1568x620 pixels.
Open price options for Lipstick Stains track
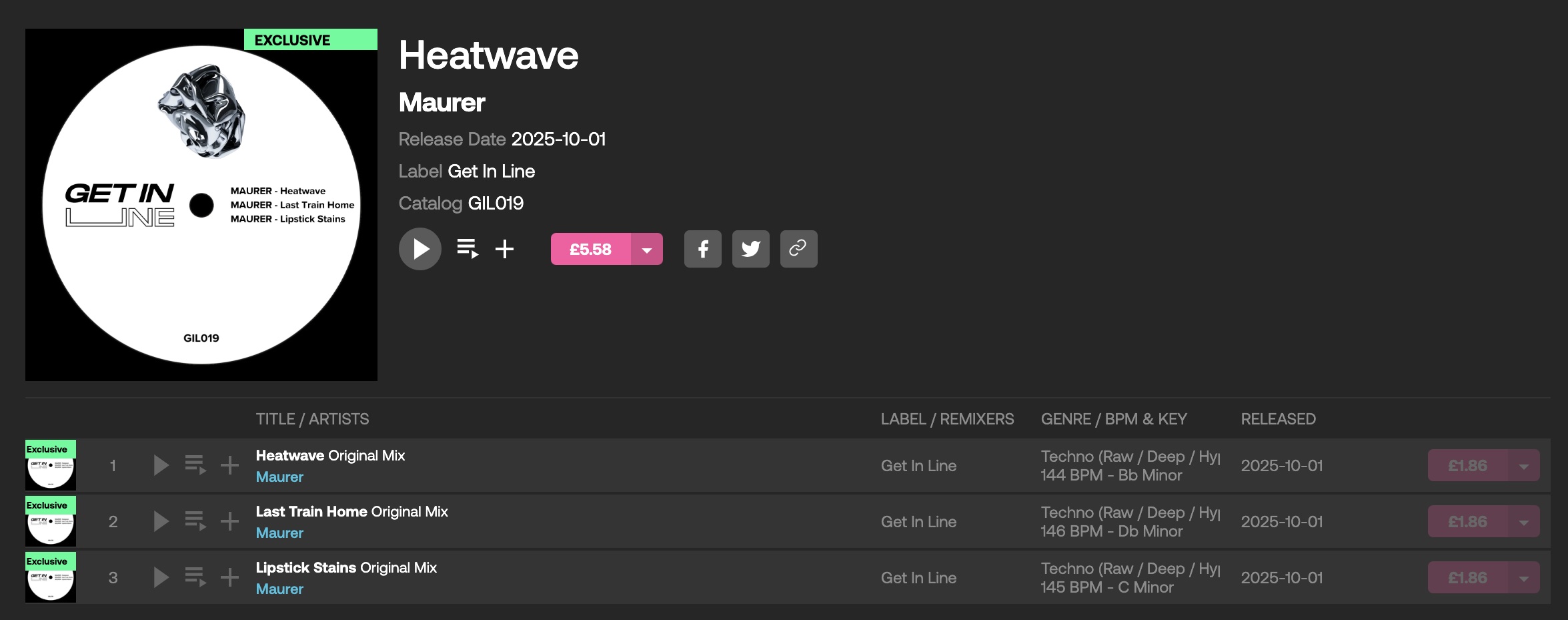click(x=1523, y=578)
